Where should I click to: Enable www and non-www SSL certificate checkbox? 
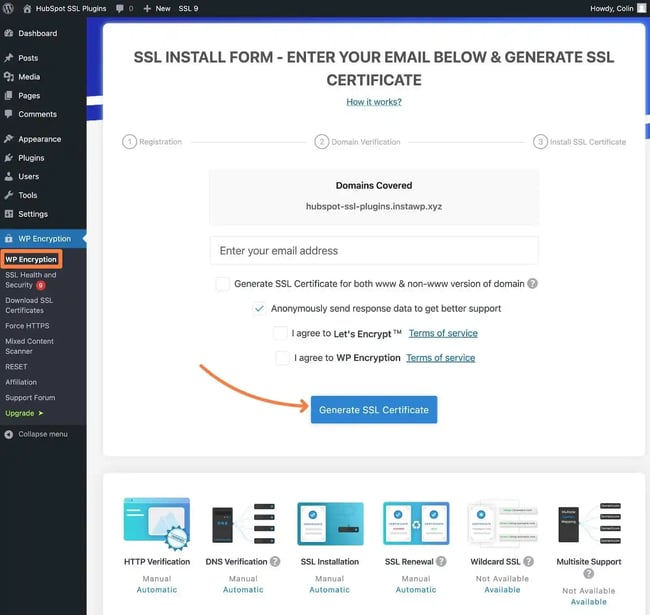pos(222,284)
